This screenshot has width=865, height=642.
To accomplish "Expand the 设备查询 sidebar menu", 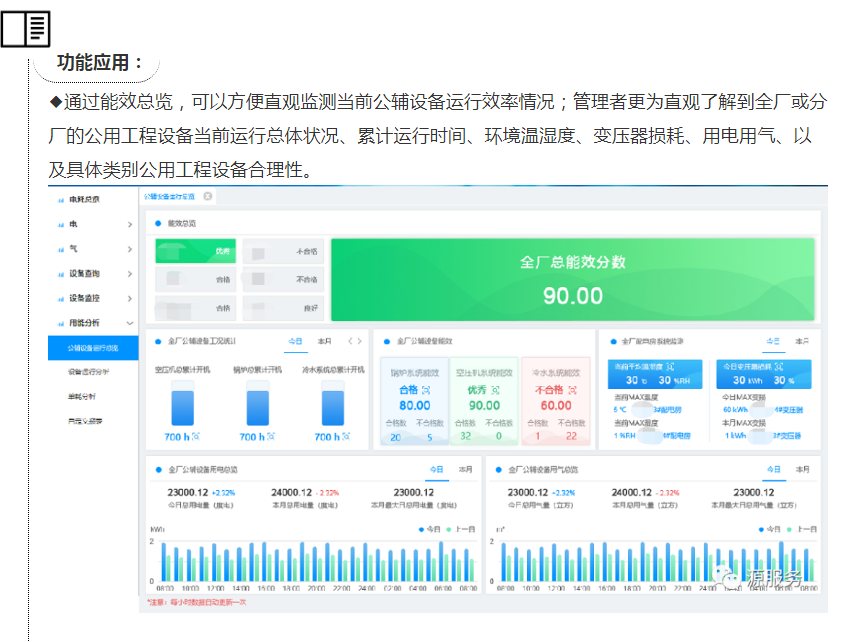I will point(130,274).
